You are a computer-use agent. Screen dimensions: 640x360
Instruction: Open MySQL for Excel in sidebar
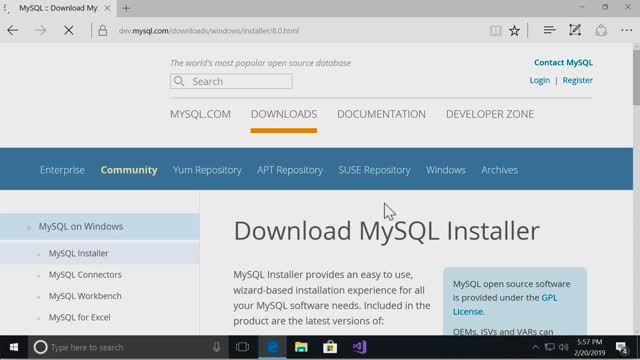[x=80, y=317]
